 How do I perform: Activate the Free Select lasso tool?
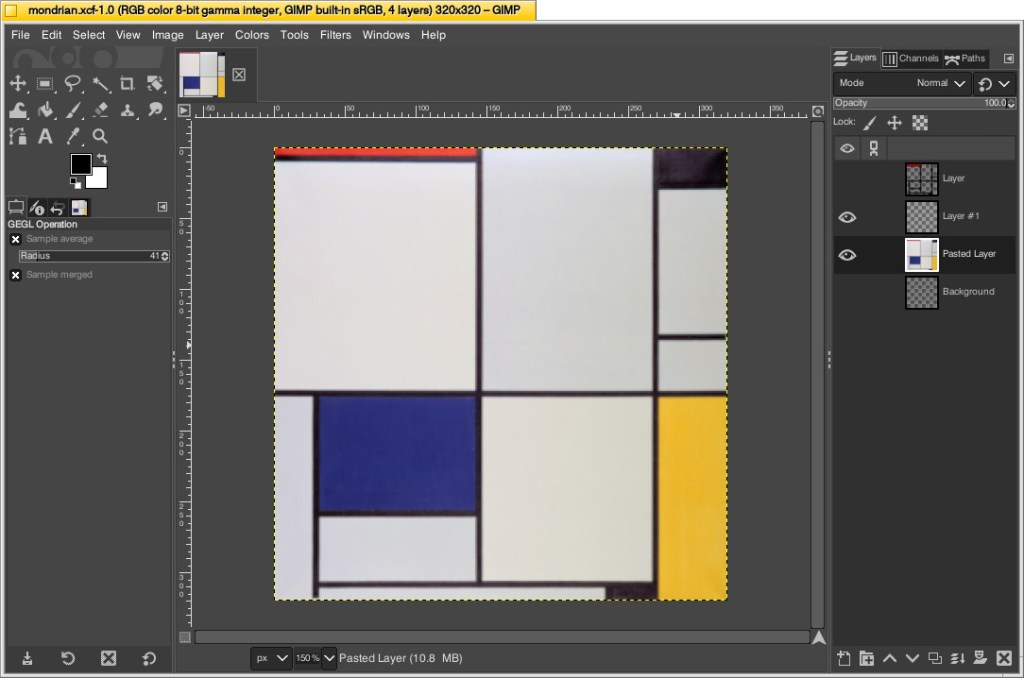[71, 84]
